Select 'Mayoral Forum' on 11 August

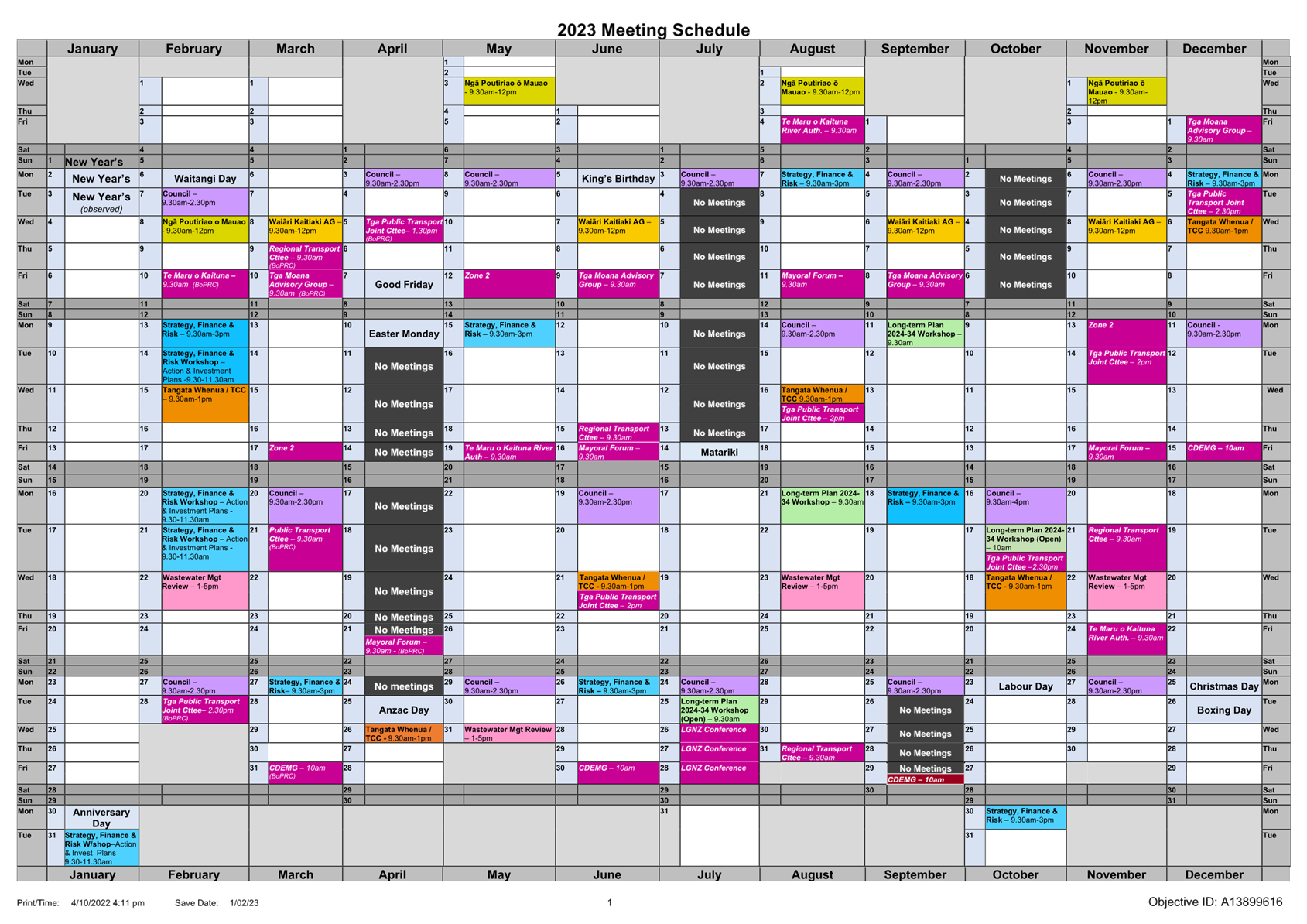pos(822,284)
